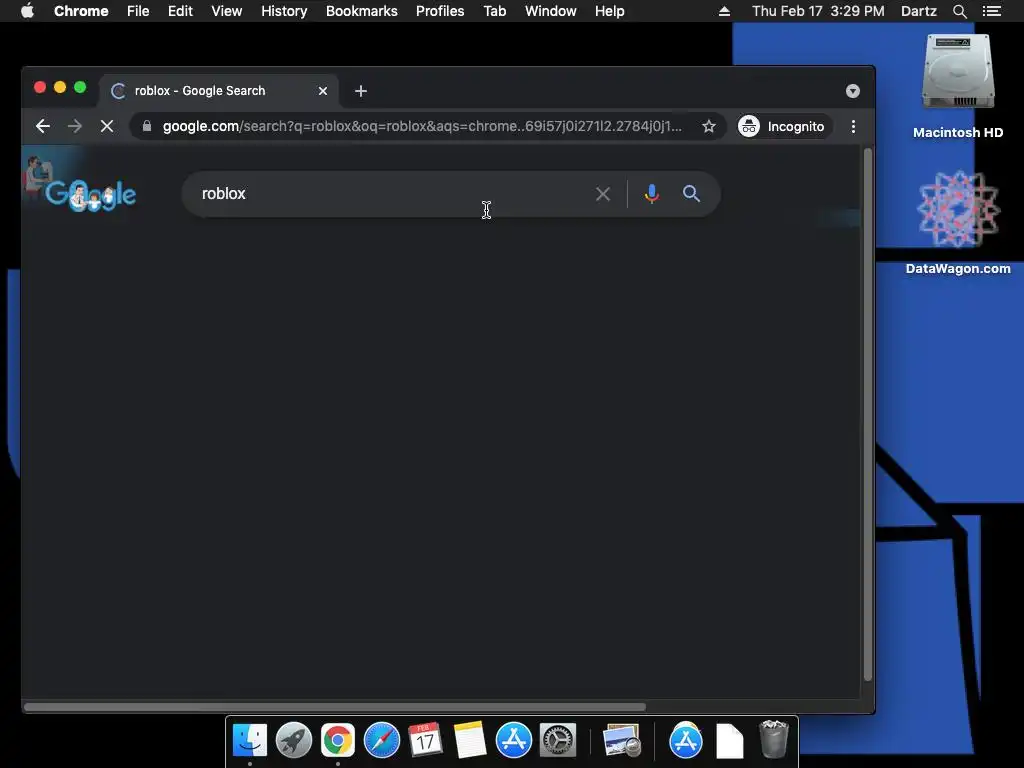
Task: Open Finder from the Dock
Action: [x=250, y=741]
